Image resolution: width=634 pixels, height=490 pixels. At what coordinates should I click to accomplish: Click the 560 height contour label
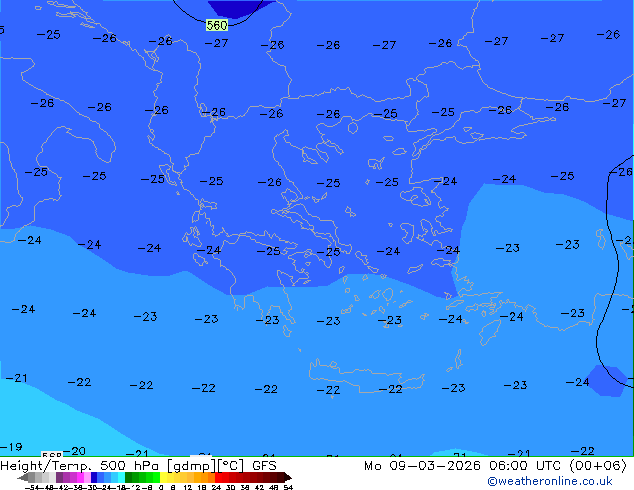(217, 25)
